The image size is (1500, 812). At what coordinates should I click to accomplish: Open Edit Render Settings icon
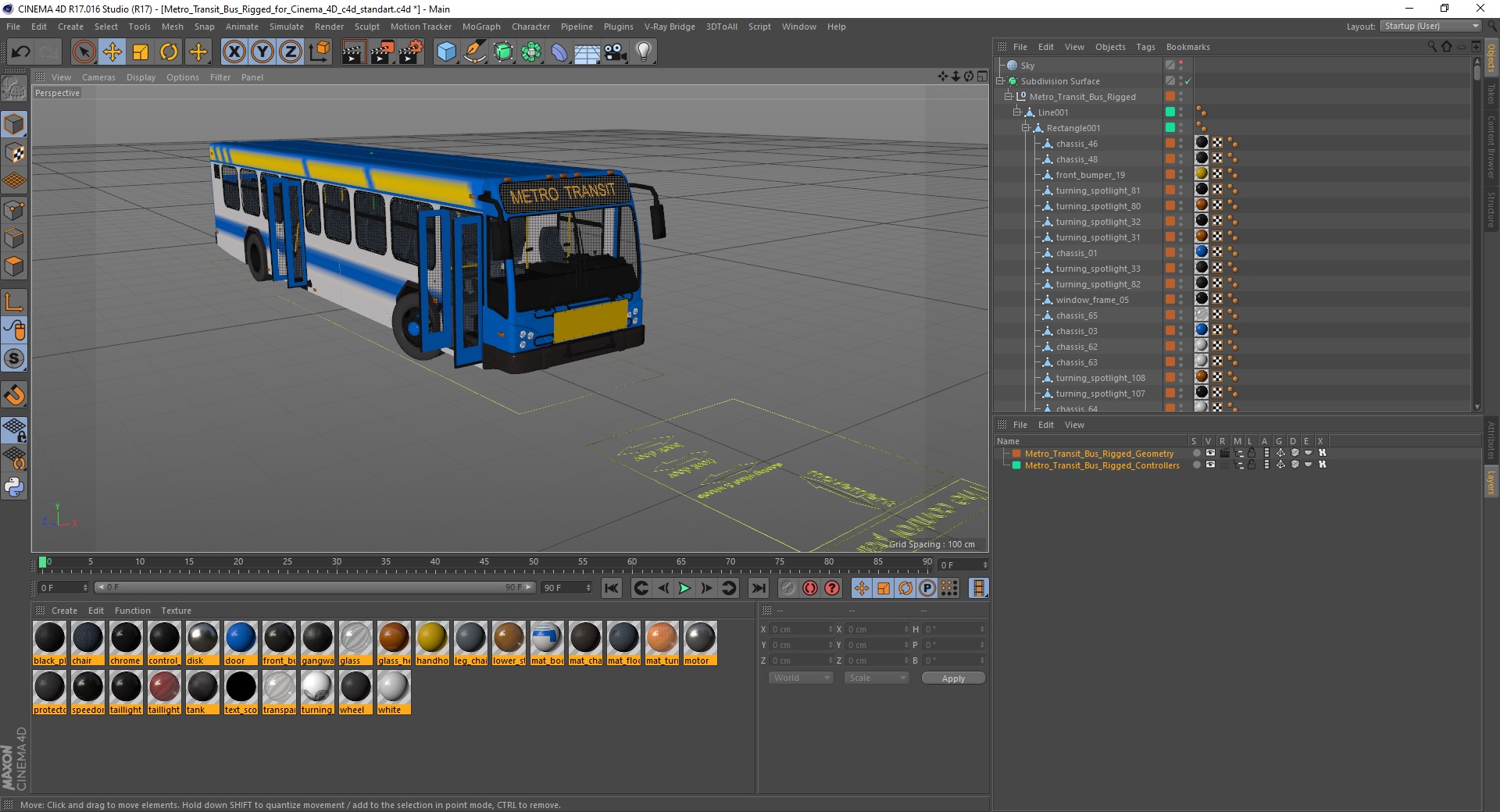(411, 52)
